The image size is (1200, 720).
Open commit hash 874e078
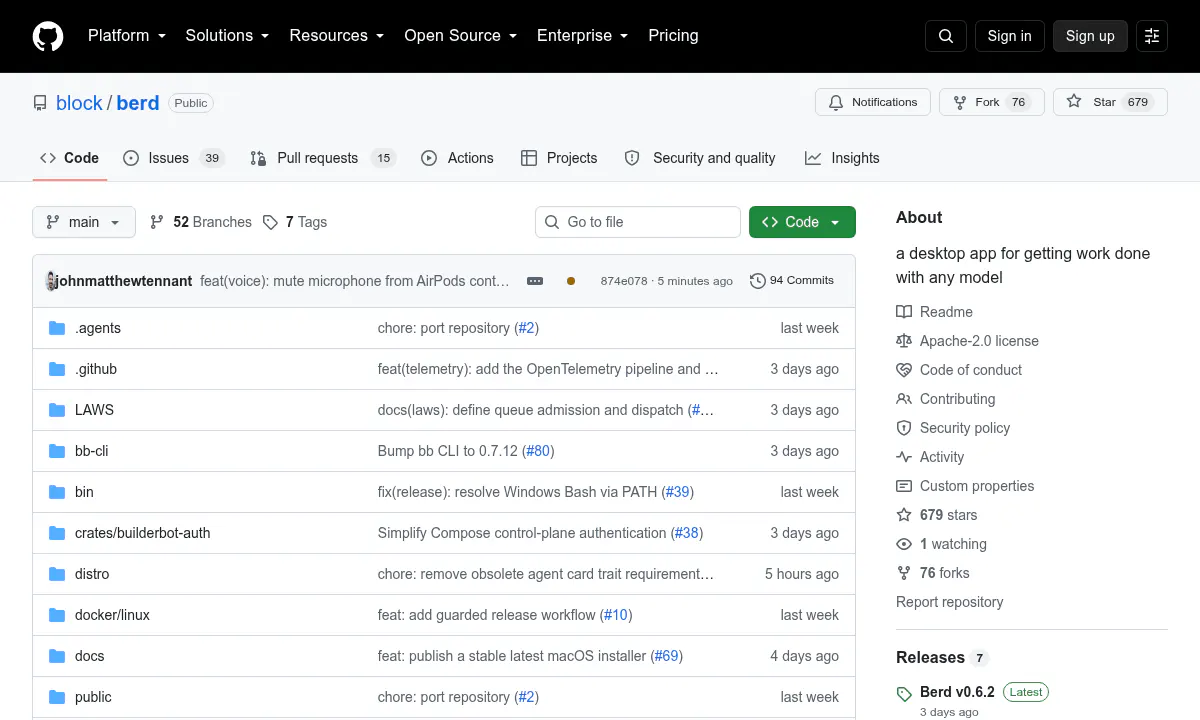point(624,281)
